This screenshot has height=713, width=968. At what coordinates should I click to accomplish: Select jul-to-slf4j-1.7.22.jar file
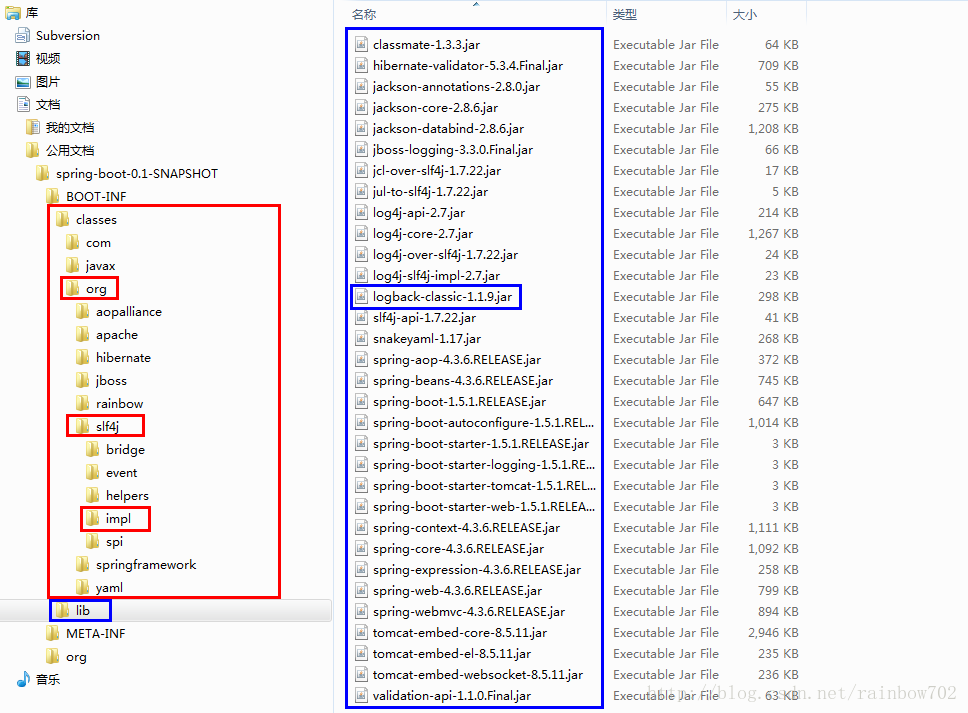click(430, 191)
